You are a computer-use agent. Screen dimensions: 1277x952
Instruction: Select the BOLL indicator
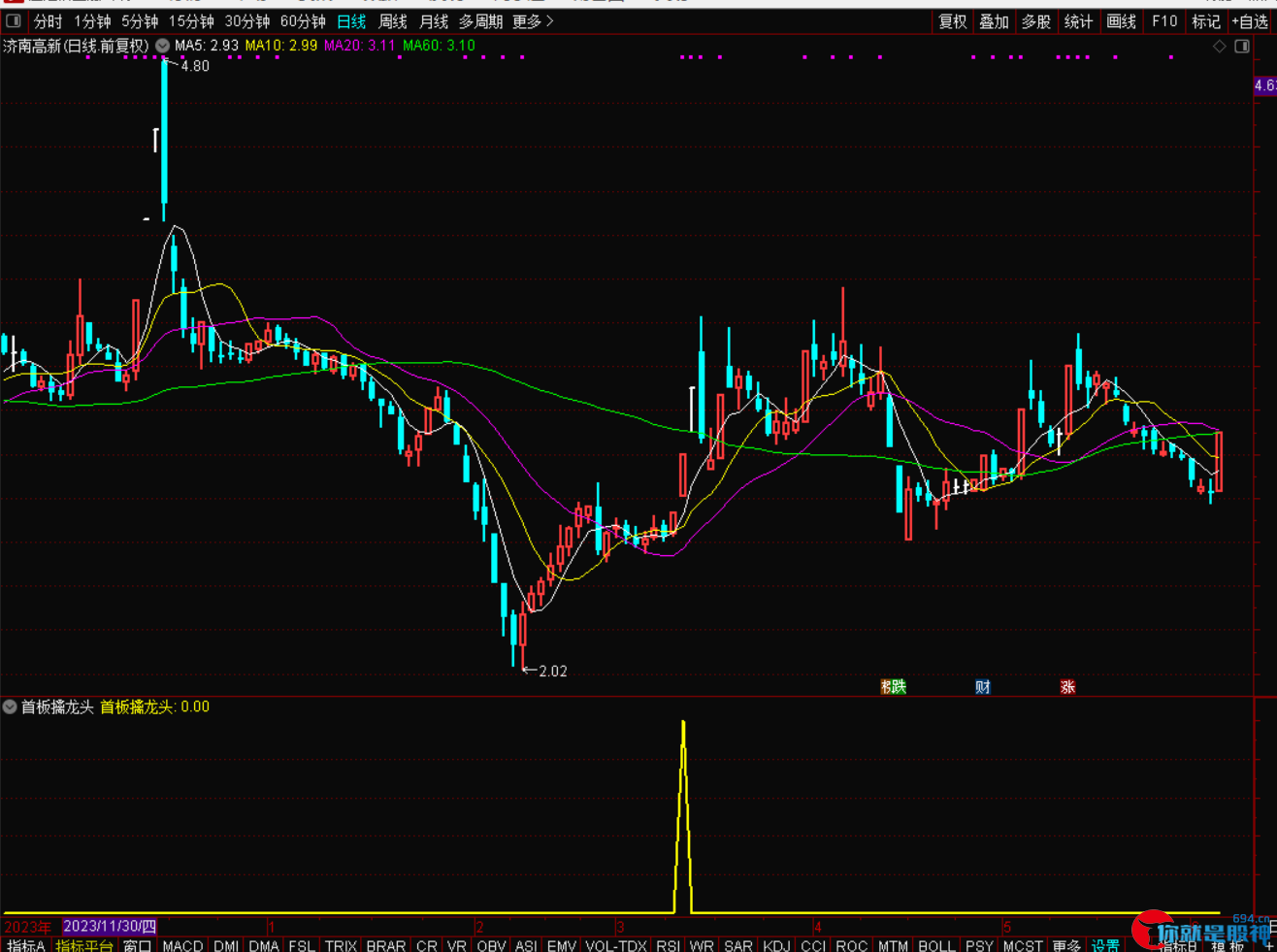tap(936, 945)
